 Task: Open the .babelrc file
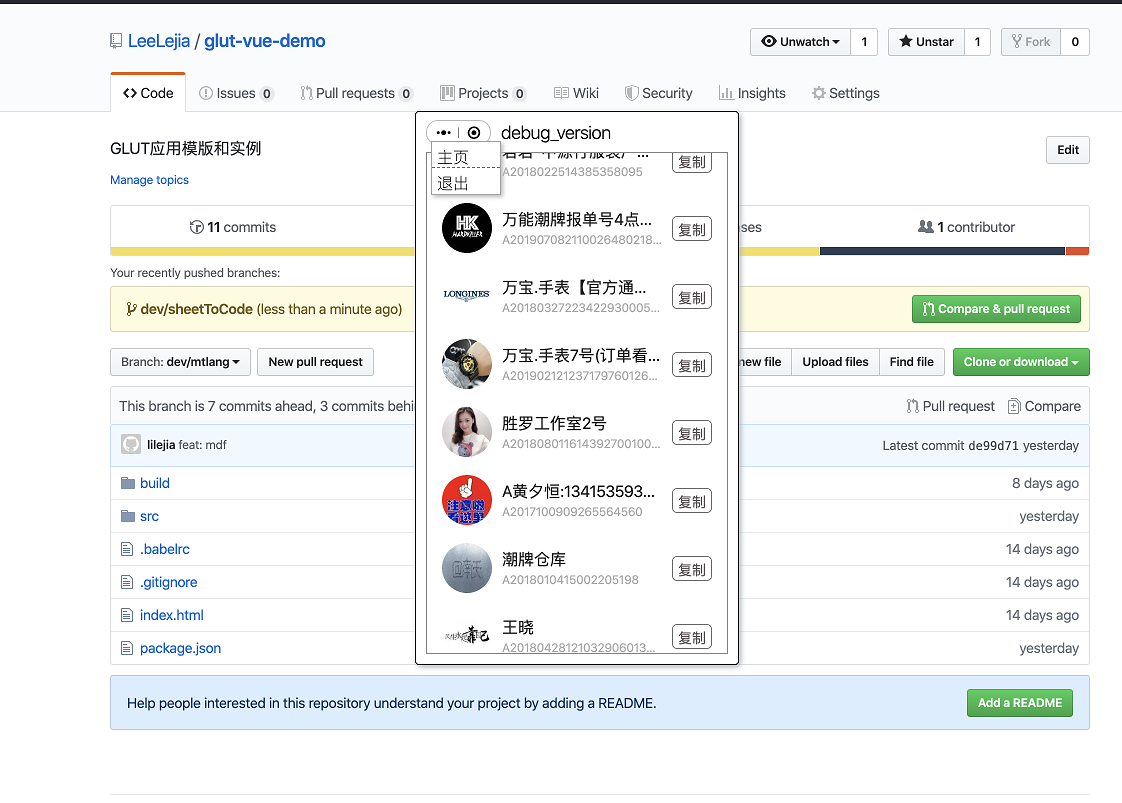(x=165, y=549)
